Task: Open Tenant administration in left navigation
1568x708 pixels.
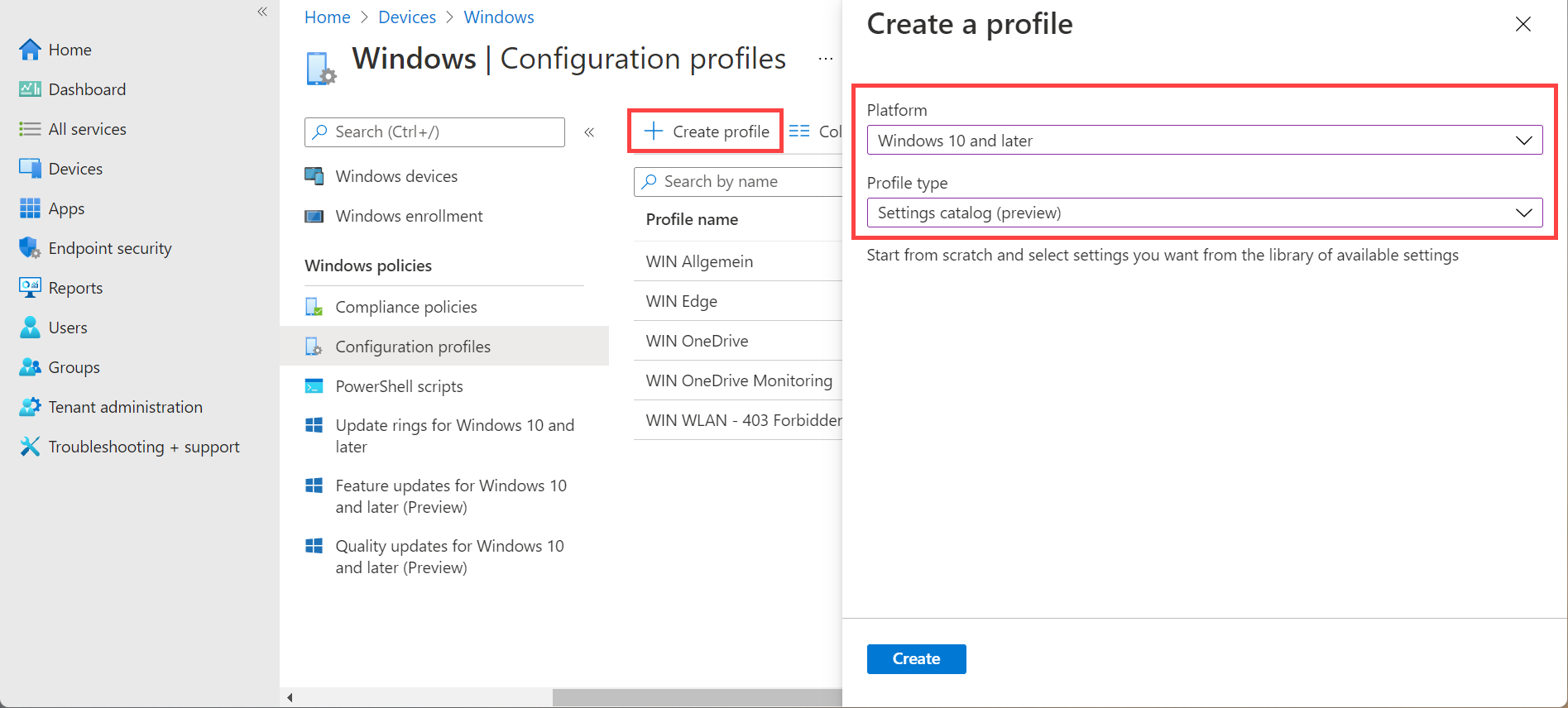Action: (x=126, y=407)
